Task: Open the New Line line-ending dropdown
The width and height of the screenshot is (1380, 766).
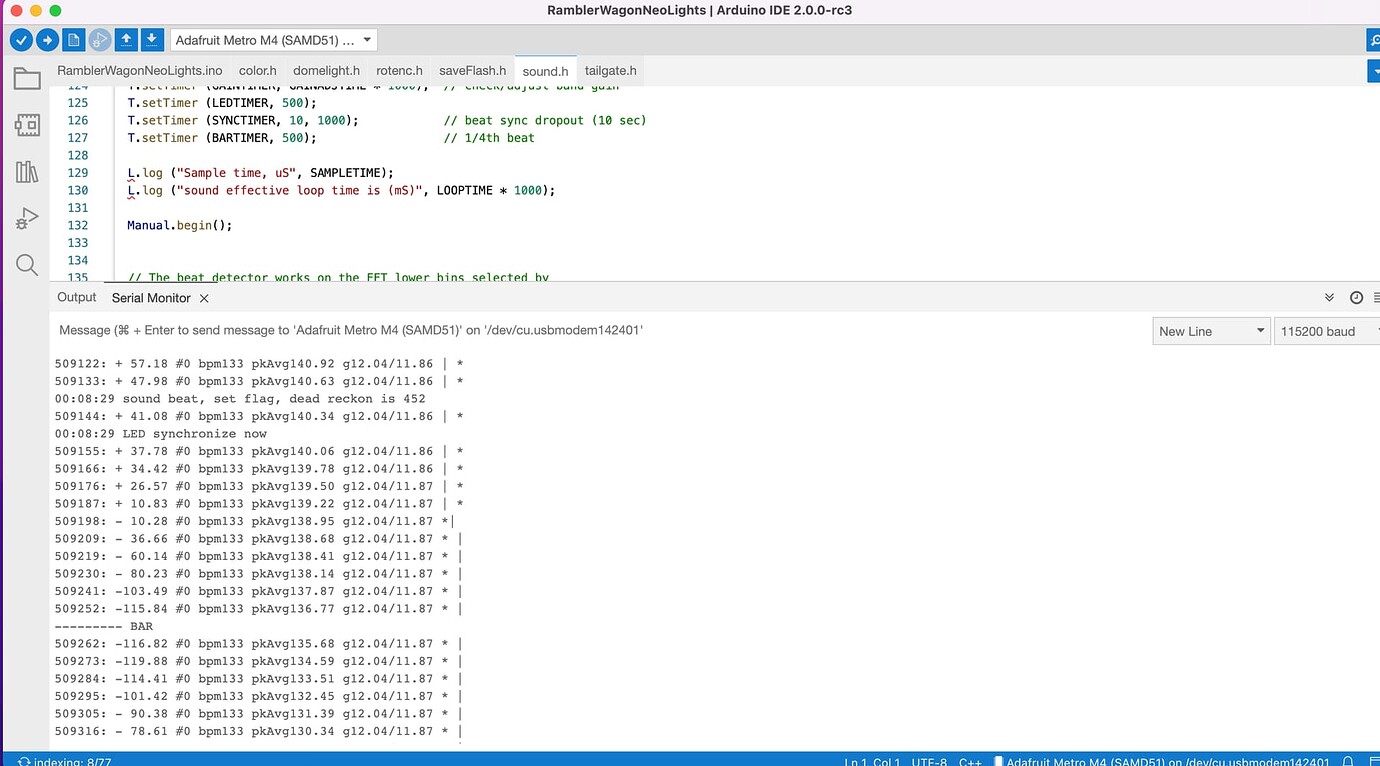Action: click(1210, 330)
